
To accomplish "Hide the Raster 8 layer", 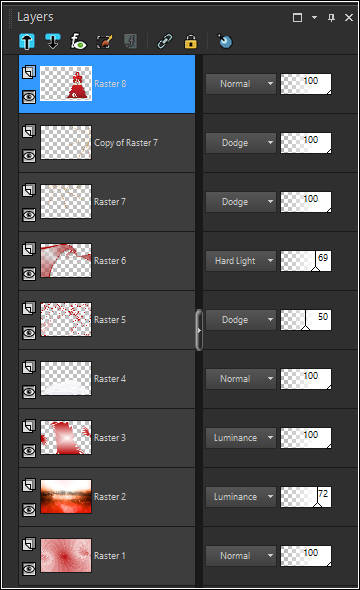I will [29, 97].
